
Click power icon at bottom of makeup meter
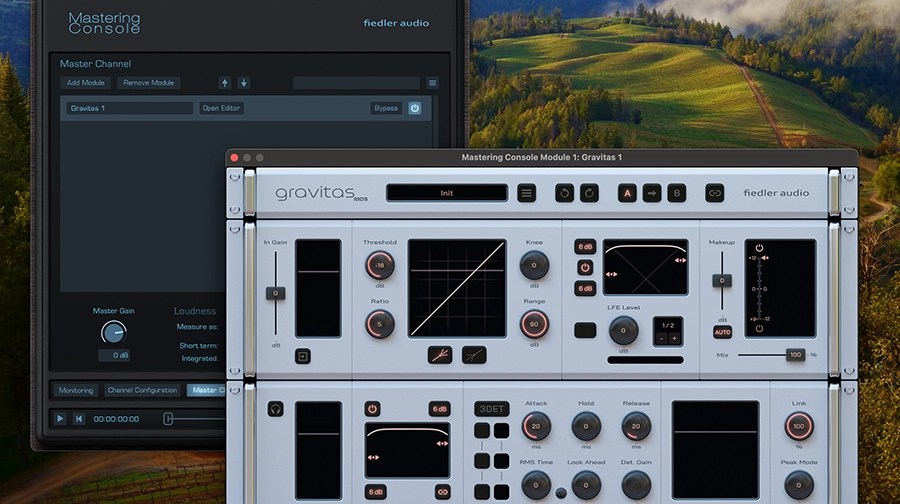[759, 328]
